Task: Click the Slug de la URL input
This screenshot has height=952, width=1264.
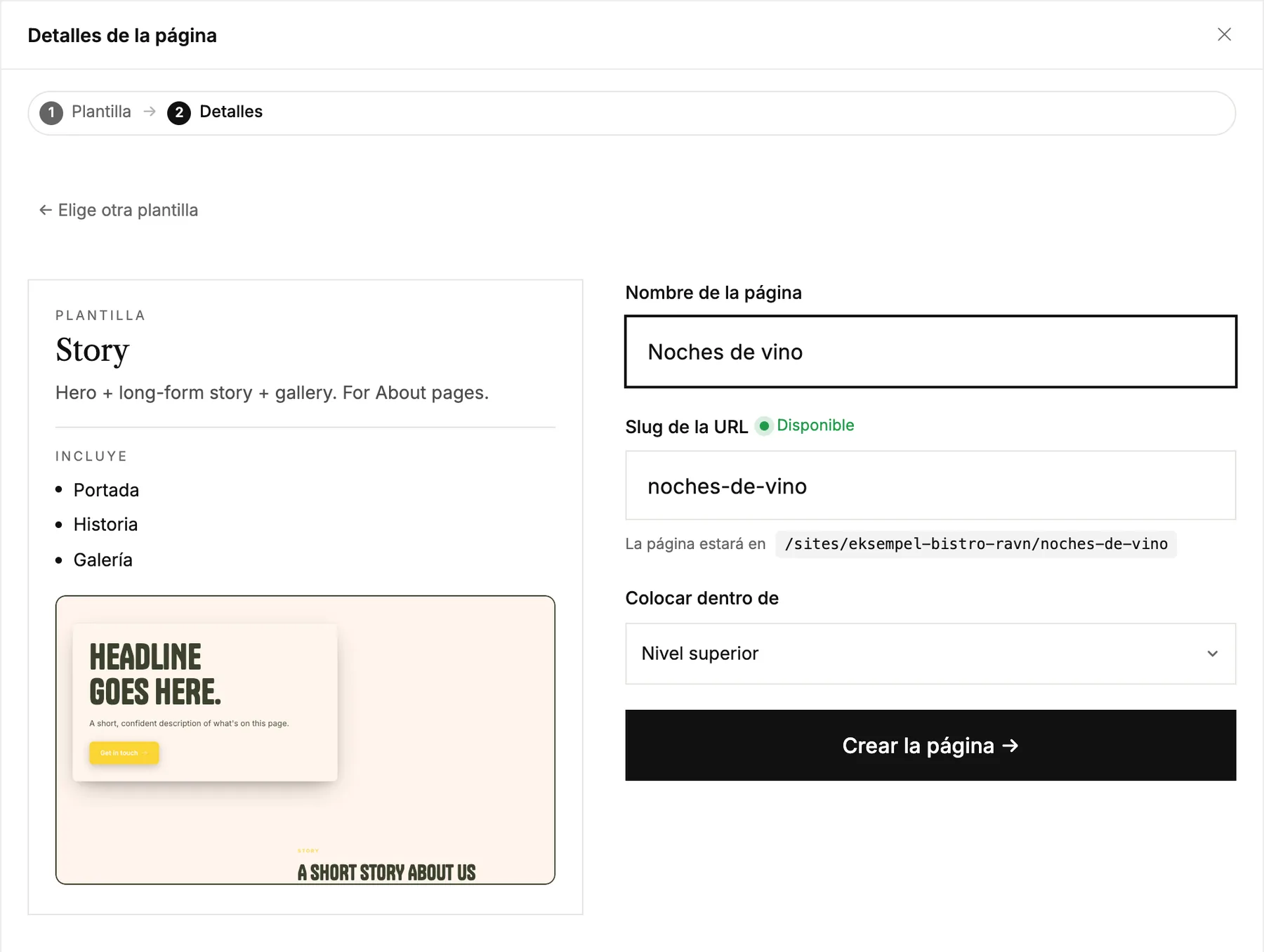Action: [930, 486]
